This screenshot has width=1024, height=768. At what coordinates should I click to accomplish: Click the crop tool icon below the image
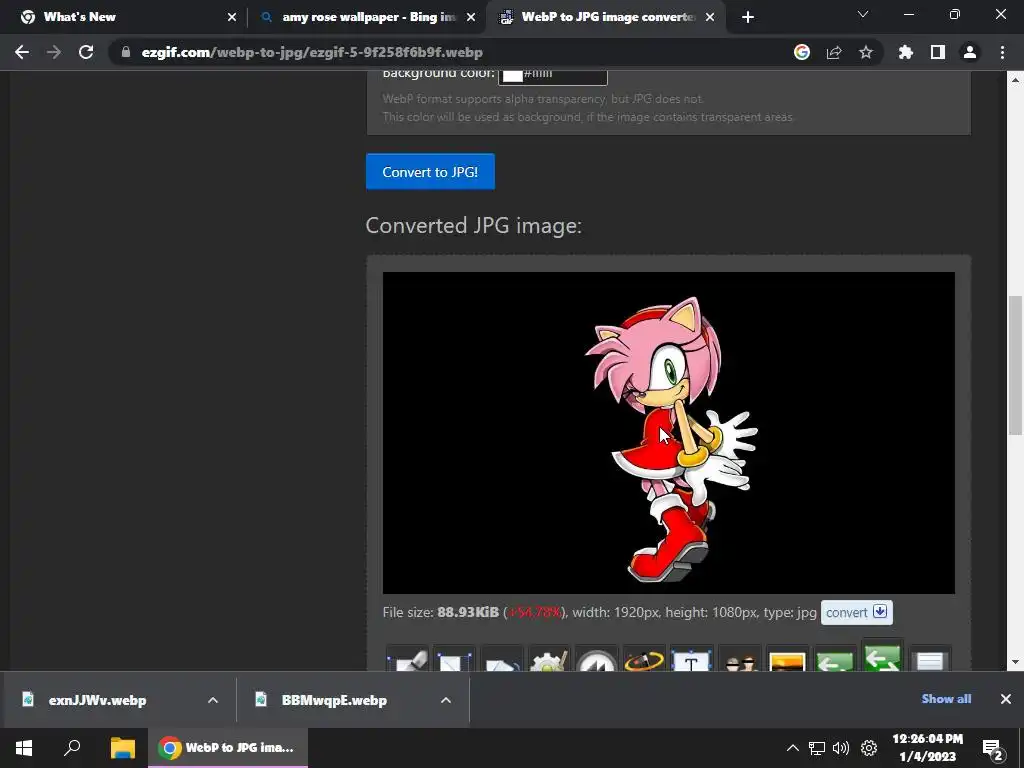[x=408, y=658]
